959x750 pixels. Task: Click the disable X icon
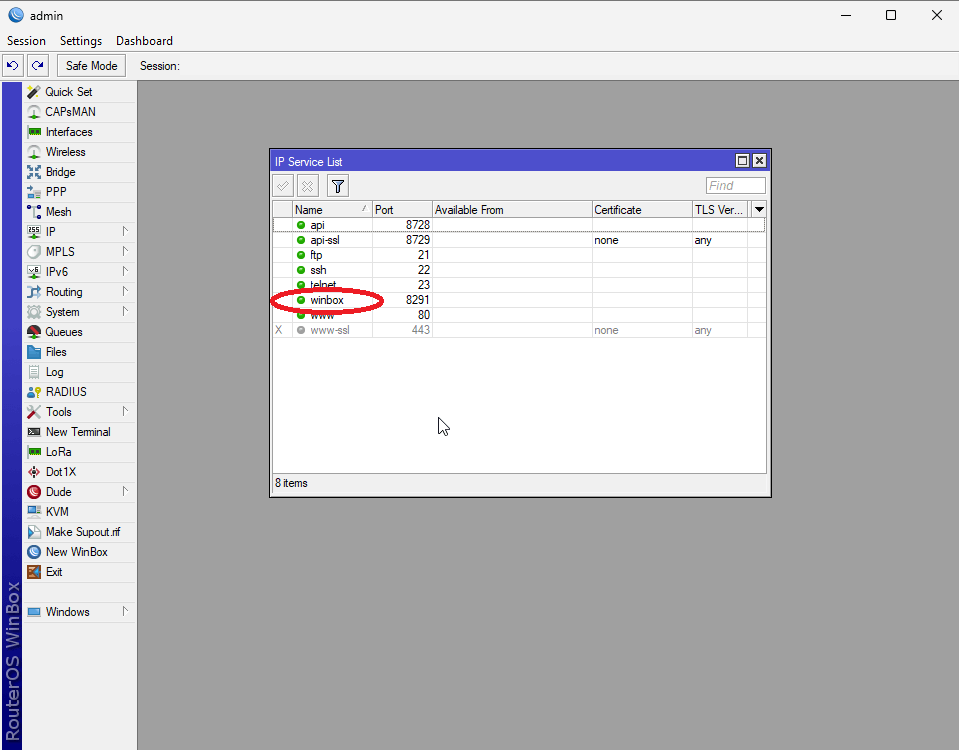pyautogui.click(x=308, y=186)
